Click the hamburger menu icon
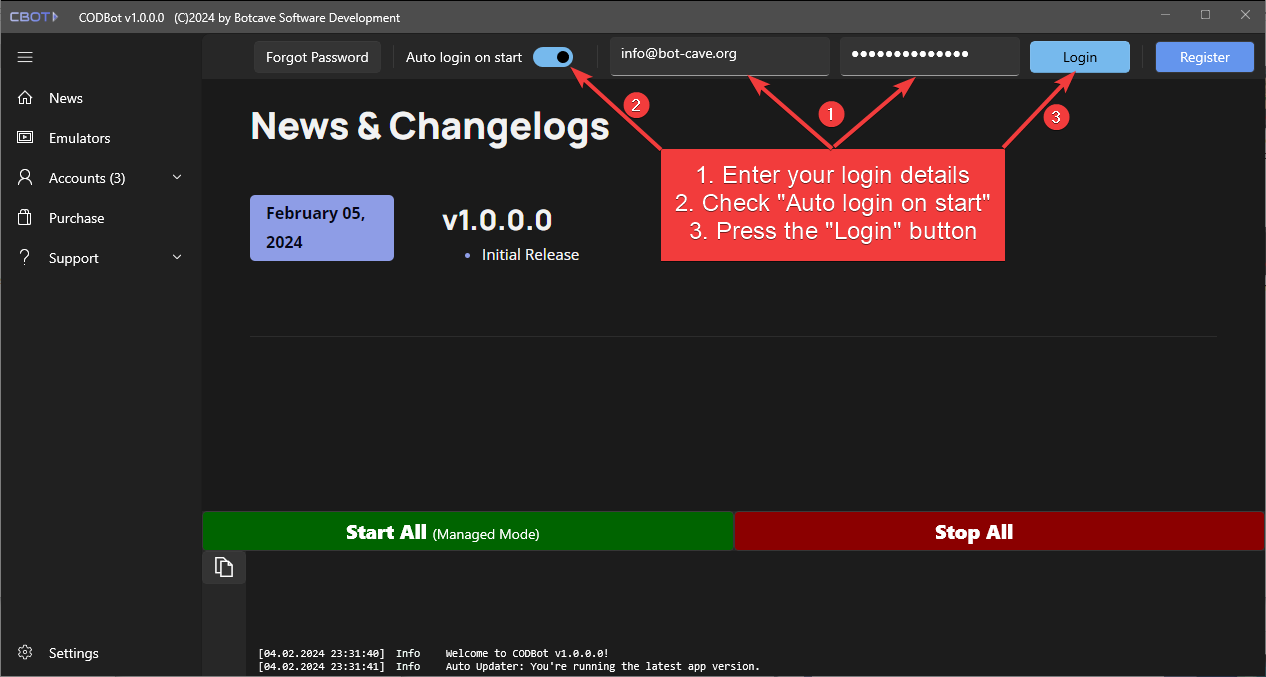 tap(25, 58)
